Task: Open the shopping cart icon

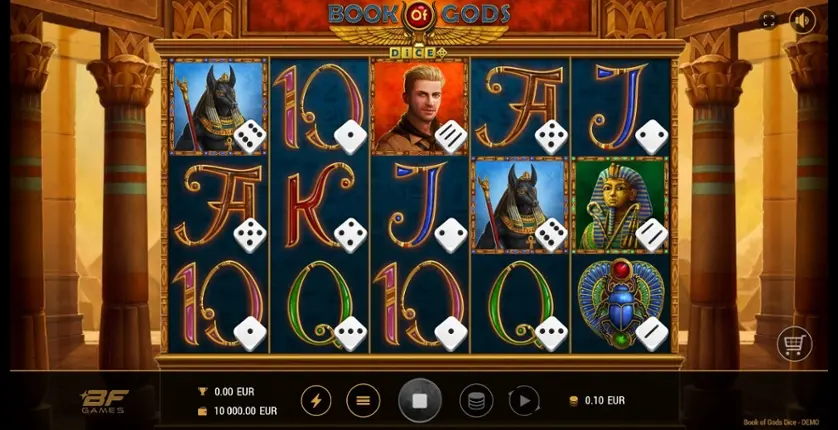Action: [x=794, y=344]
